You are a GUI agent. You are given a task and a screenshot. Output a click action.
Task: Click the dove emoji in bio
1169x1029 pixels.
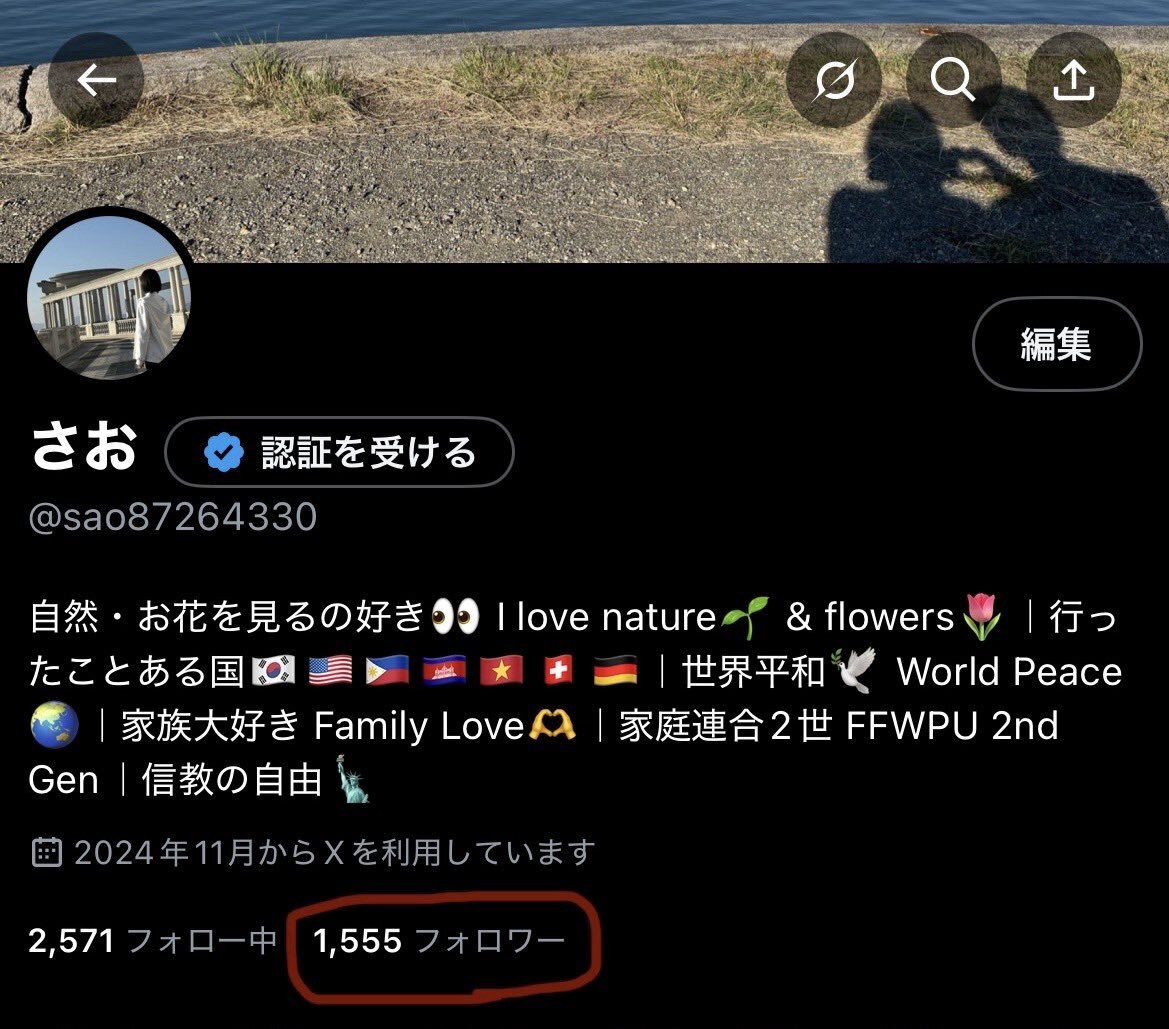pyautogui.click(x=854, y=670)
